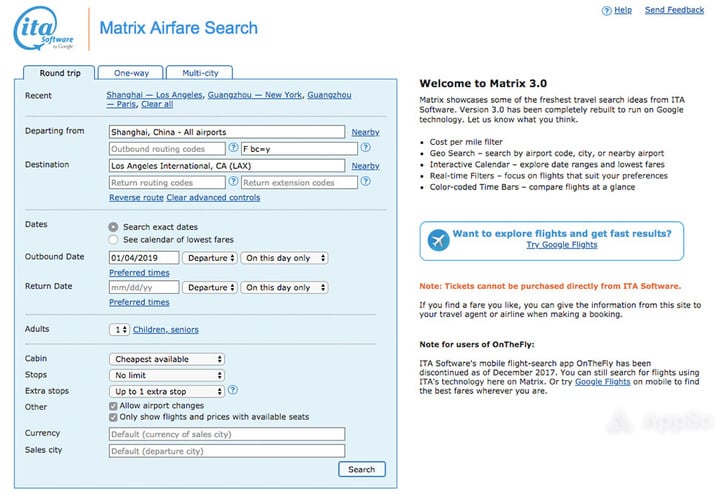Screen dimensions: 720x499
Task: Focus the Return Date mm/dd/yy field
Action: pyautogui.click(x=144, y=287)
